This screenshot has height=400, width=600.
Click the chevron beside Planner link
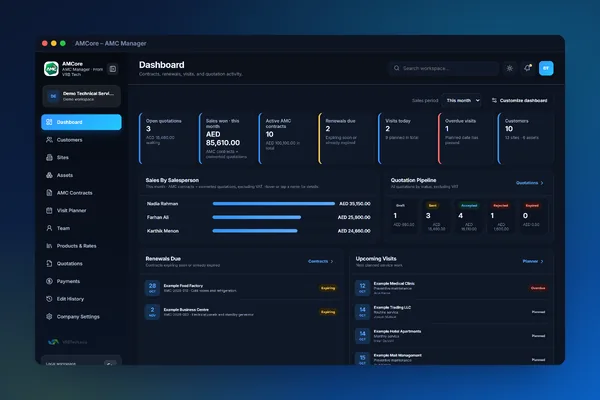(542, 261)
